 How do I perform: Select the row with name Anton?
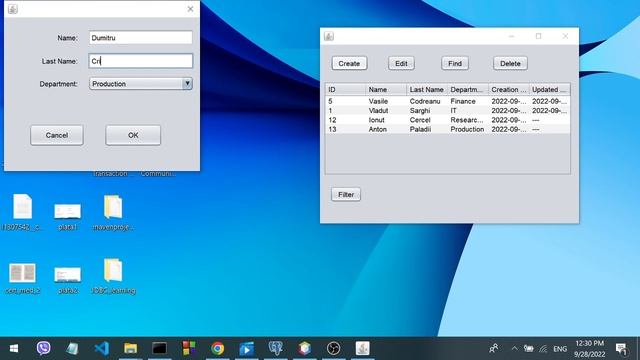(448, 129)
